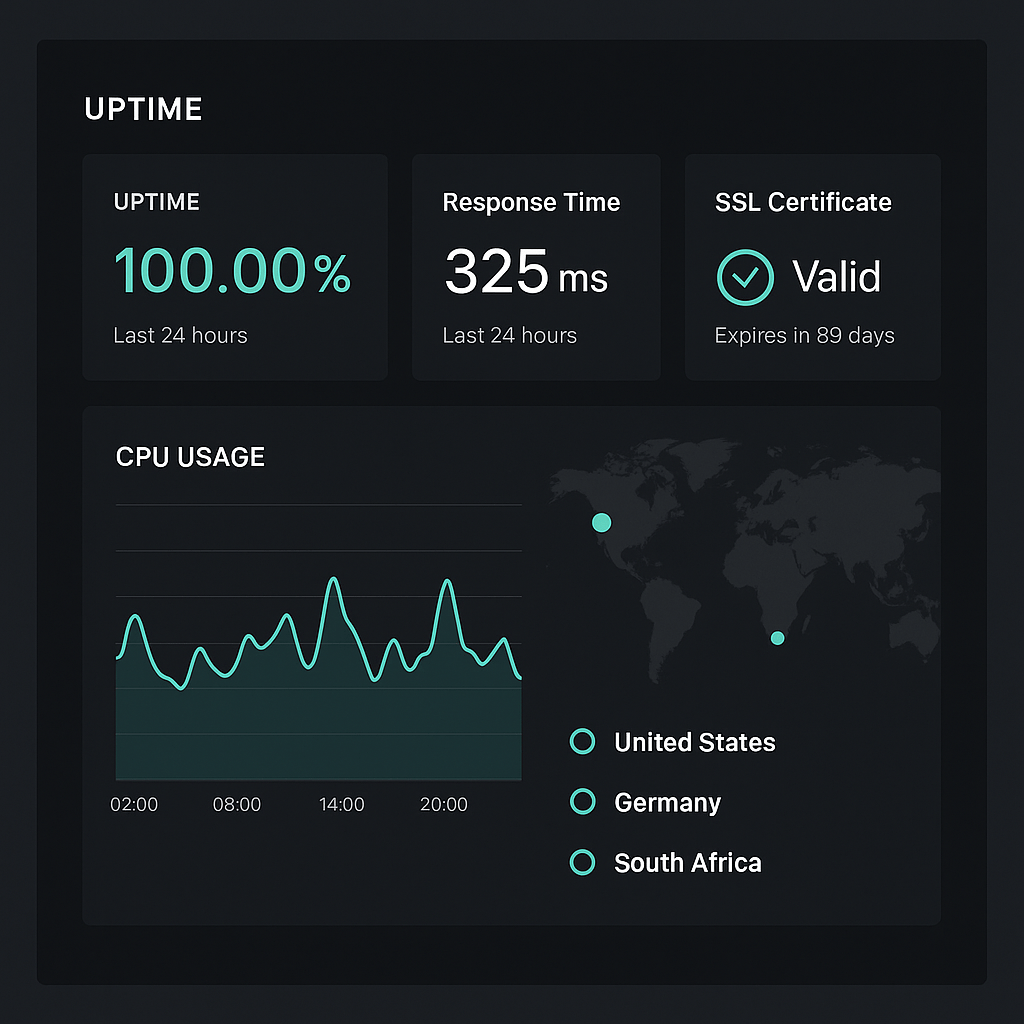Click the SSL Certificate card title
Screen dimensions: 1024x1024
pyautogui.click(x=803, y=202)
